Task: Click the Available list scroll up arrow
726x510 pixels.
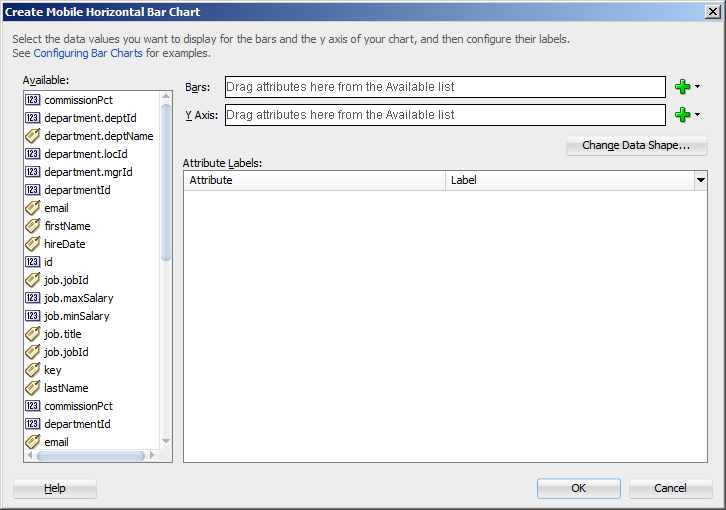Action: (166, 96)
